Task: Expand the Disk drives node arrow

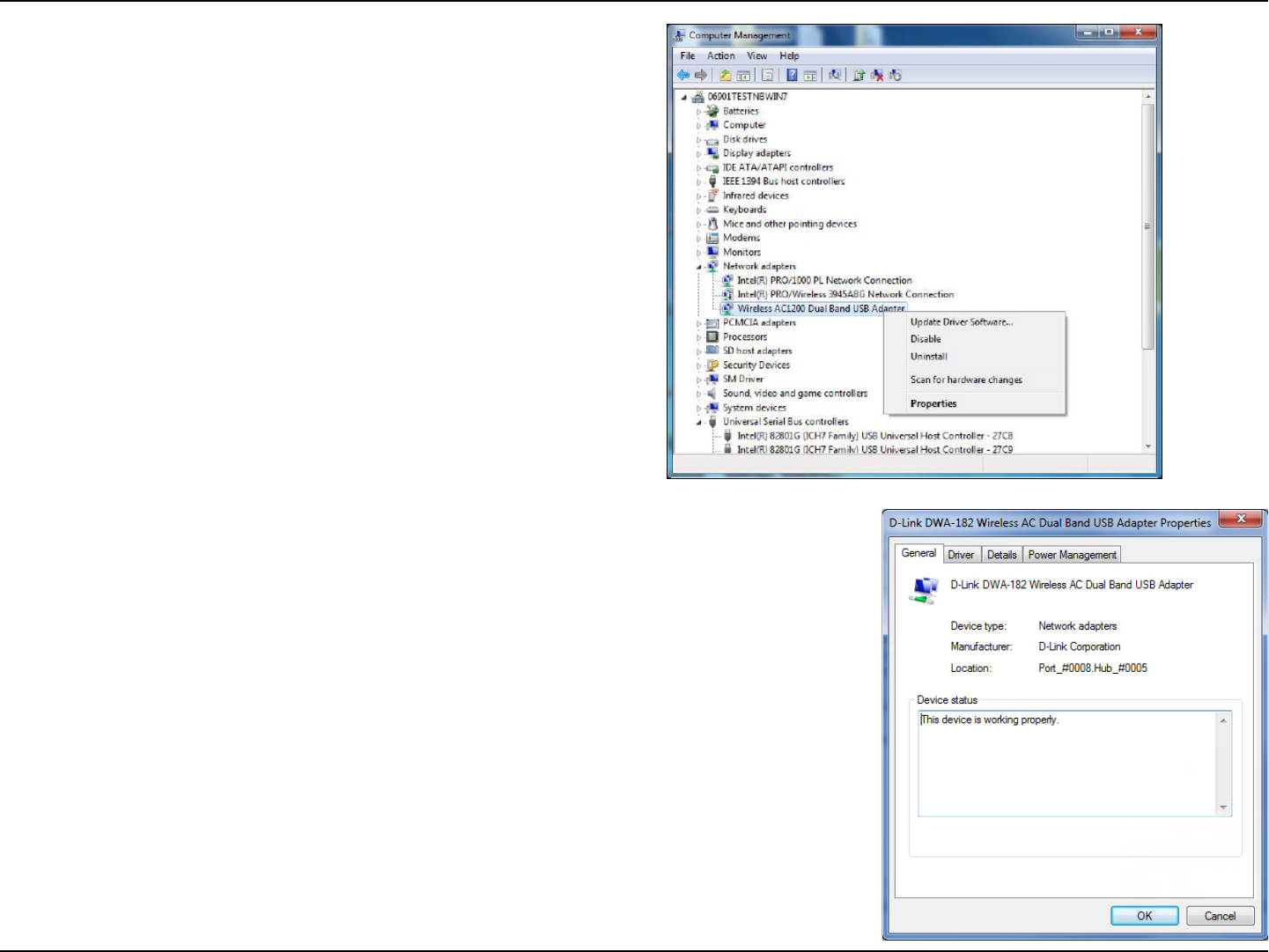Action: pyautogui.click(x=699, y=140)
